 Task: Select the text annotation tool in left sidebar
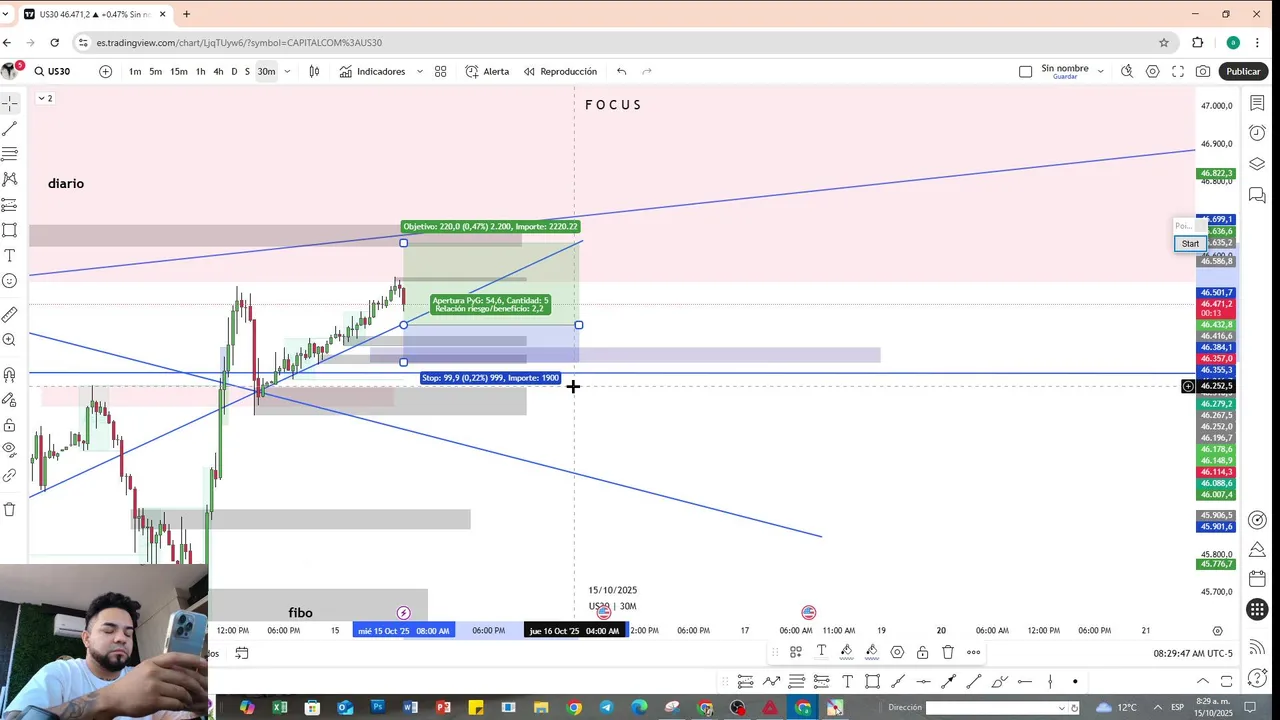[10, 256]
